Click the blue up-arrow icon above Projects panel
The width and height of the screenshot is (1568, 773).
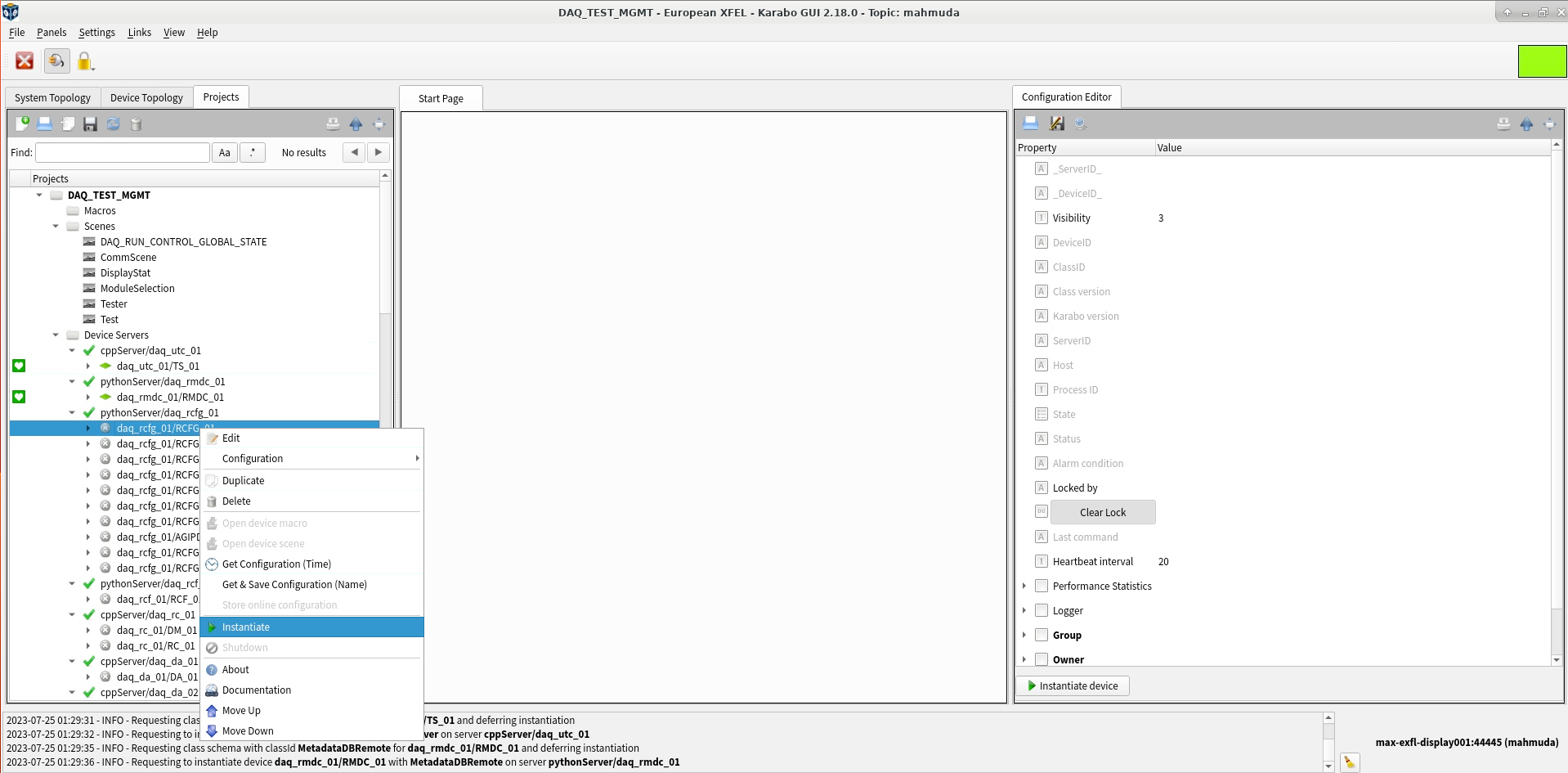click(x=356, y=124)
